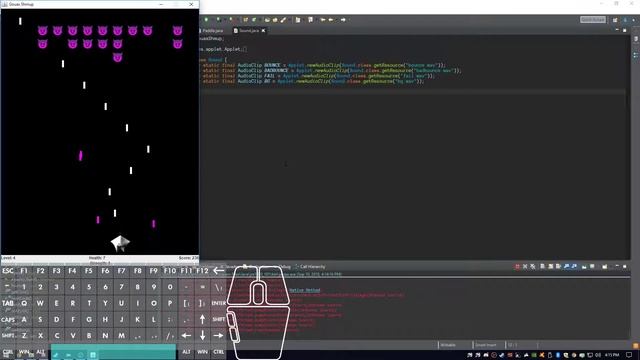Image resolution: width=640 pixels, height=360 pixels.
Task: Select the Java perspective icon at top right
Action: click(625, 20)
